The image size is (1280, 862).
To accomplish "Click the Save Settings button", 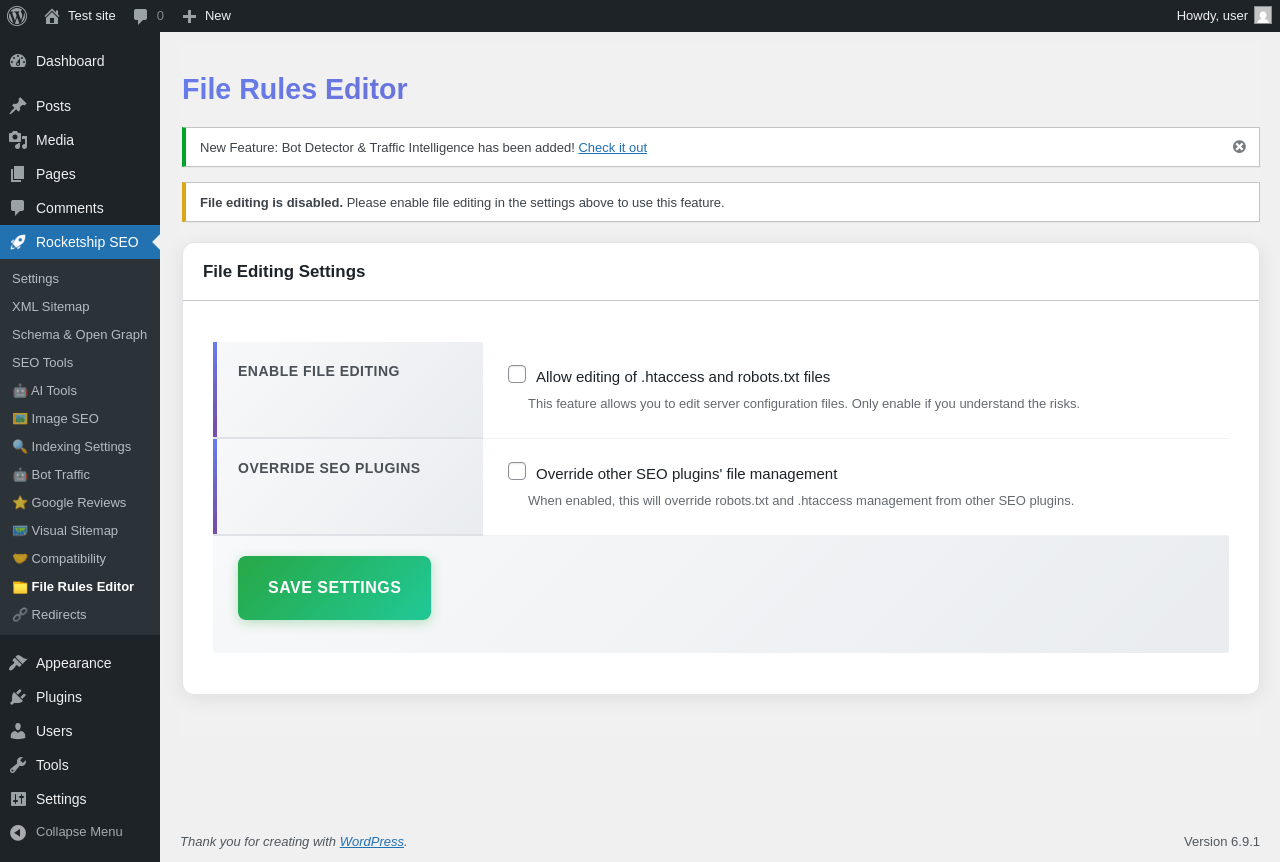I will coord(334,588).
